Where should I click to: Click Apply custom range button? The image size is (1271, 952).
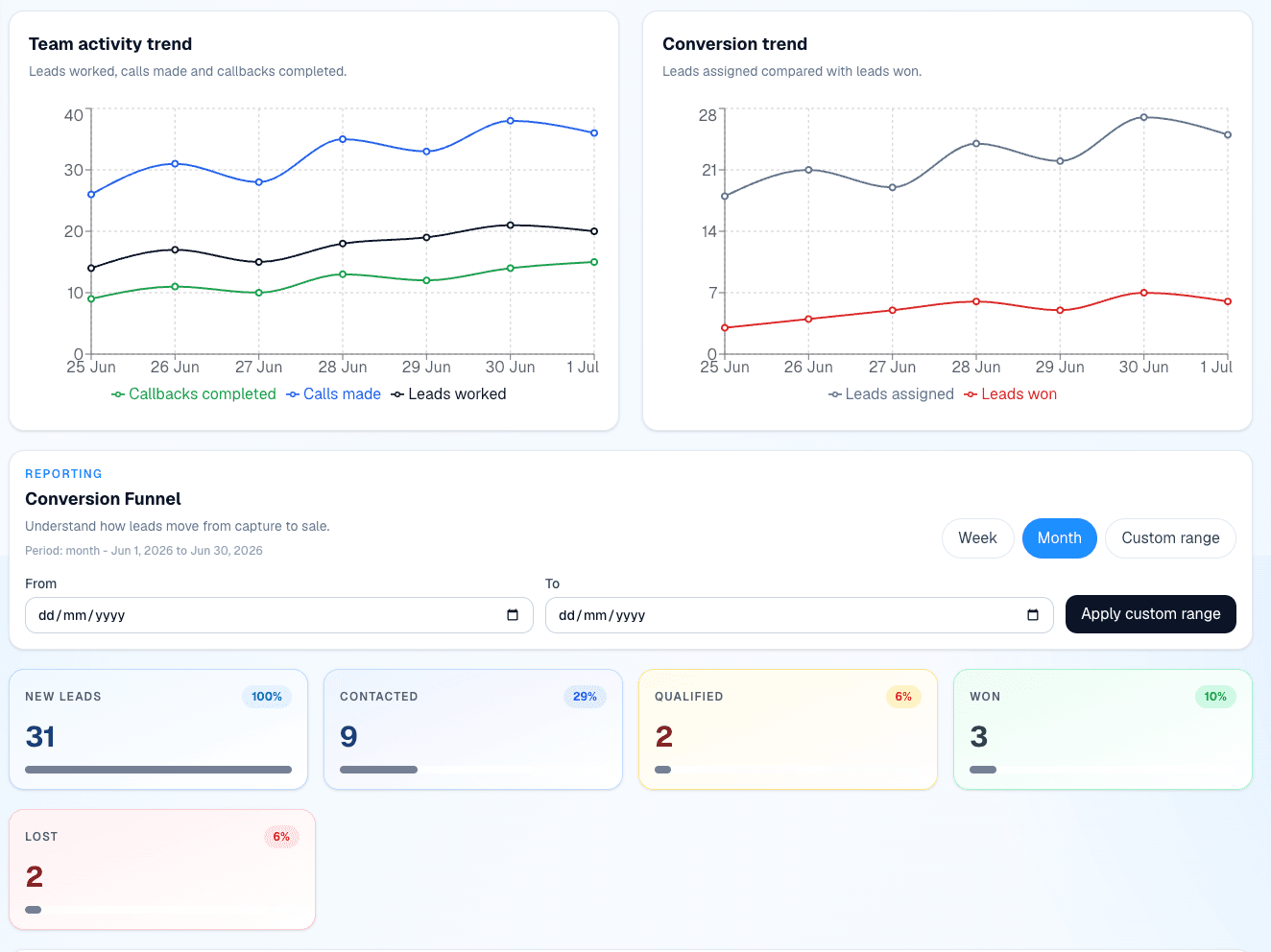(x=1151, y=614)
